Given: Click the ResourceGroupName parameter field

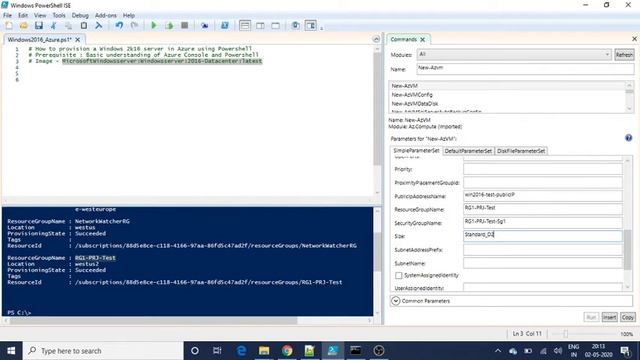Looking at the screenshot, I should pyautogui.click(x=543, y=209).
